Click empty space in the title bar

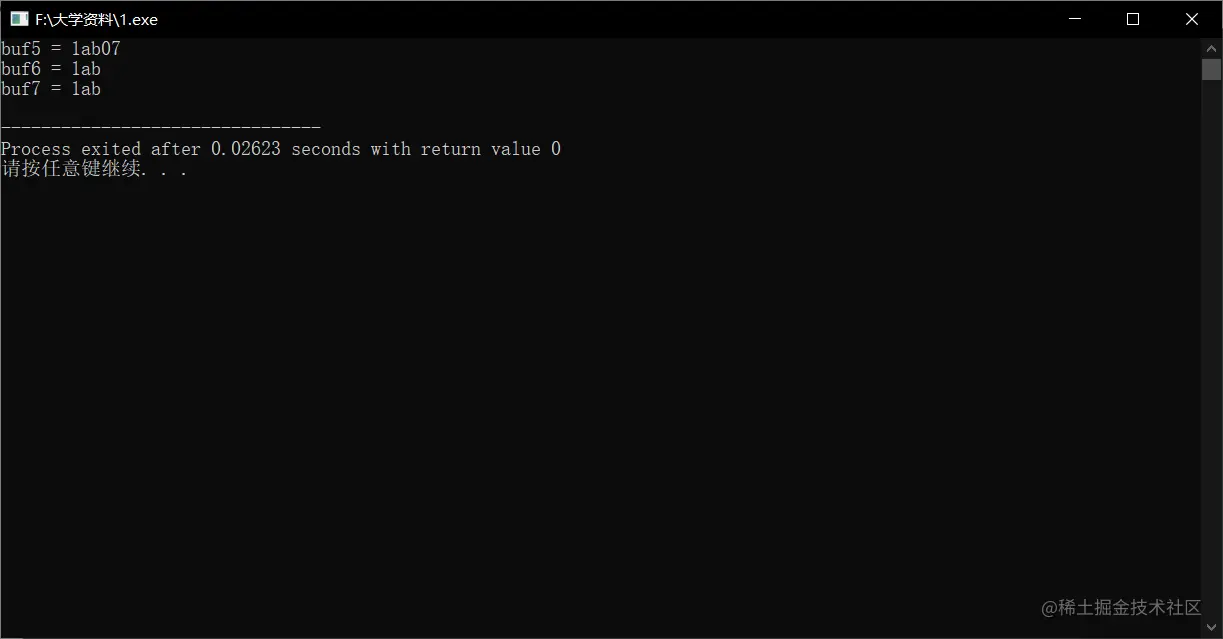coord(600,19)
